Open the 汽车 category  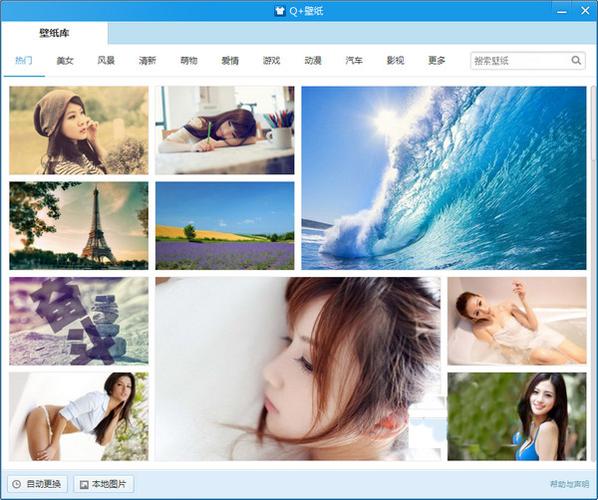click(x=354, y=60)
